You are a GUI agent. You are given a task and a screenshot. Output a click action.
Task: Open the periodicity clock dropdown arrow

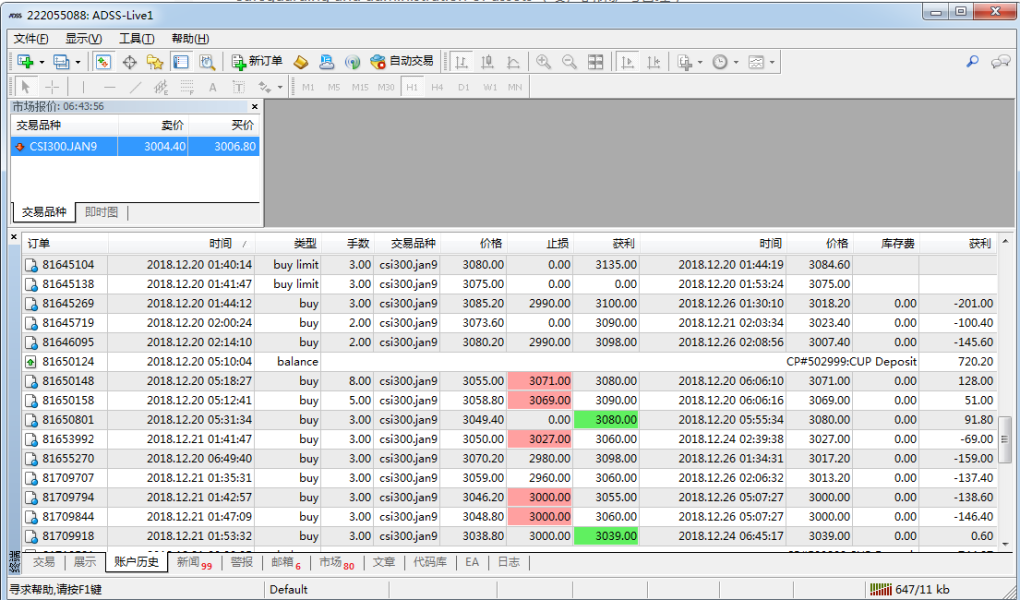tap(736, 62)
